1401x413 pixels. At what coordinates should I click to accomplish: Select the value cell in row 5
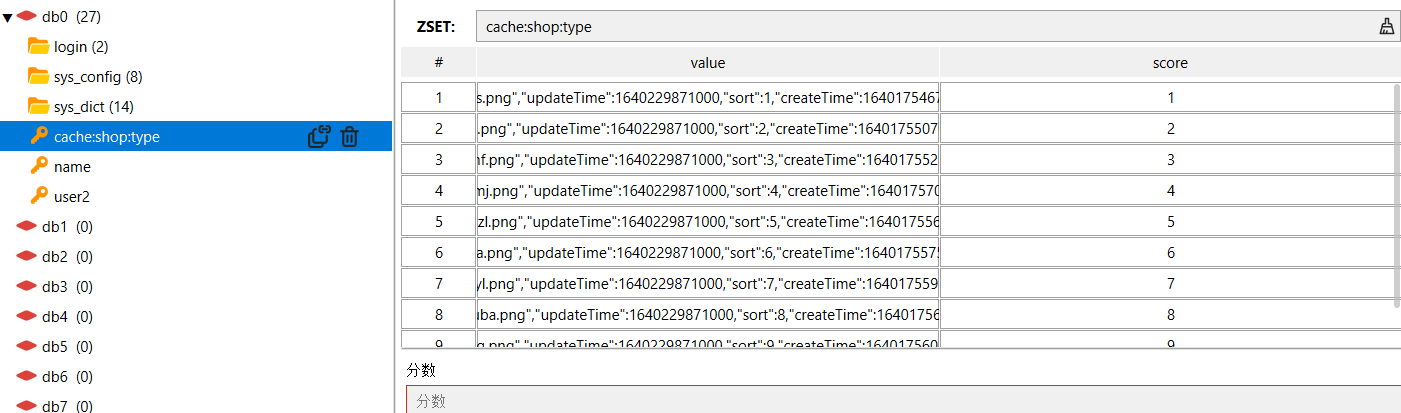708,222
